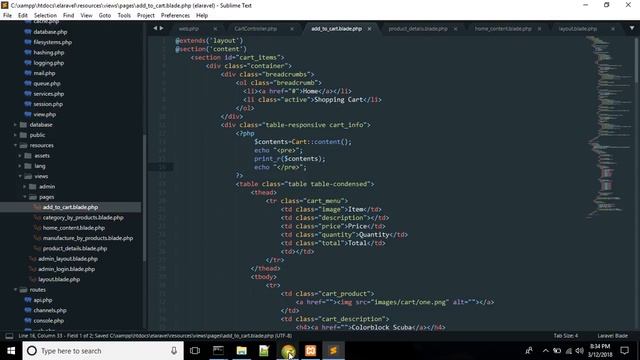Open the File menu

tap(7, 16)
